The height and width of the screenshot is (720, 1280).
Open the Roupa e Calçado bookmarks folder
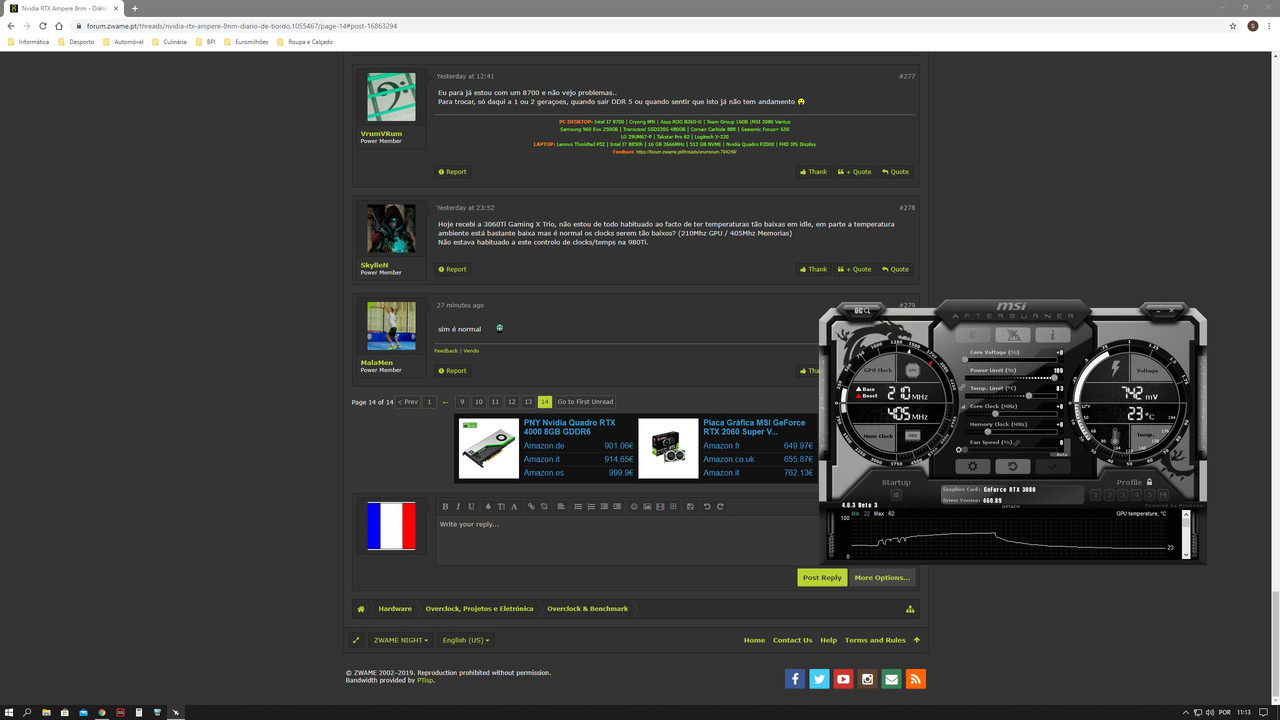click(305, 42)
